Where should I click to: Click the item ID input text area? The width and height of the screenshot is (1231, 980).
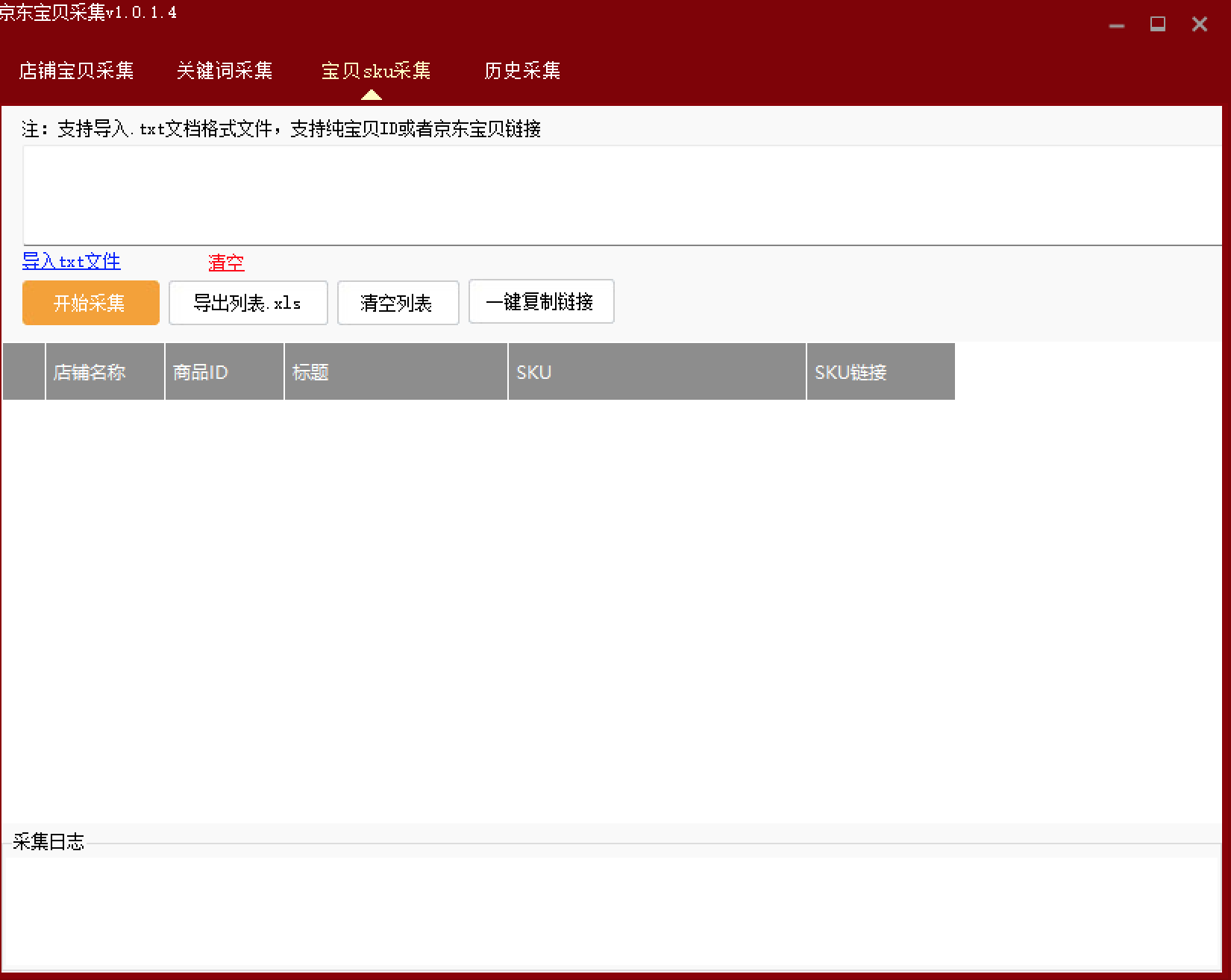[622, 195]
